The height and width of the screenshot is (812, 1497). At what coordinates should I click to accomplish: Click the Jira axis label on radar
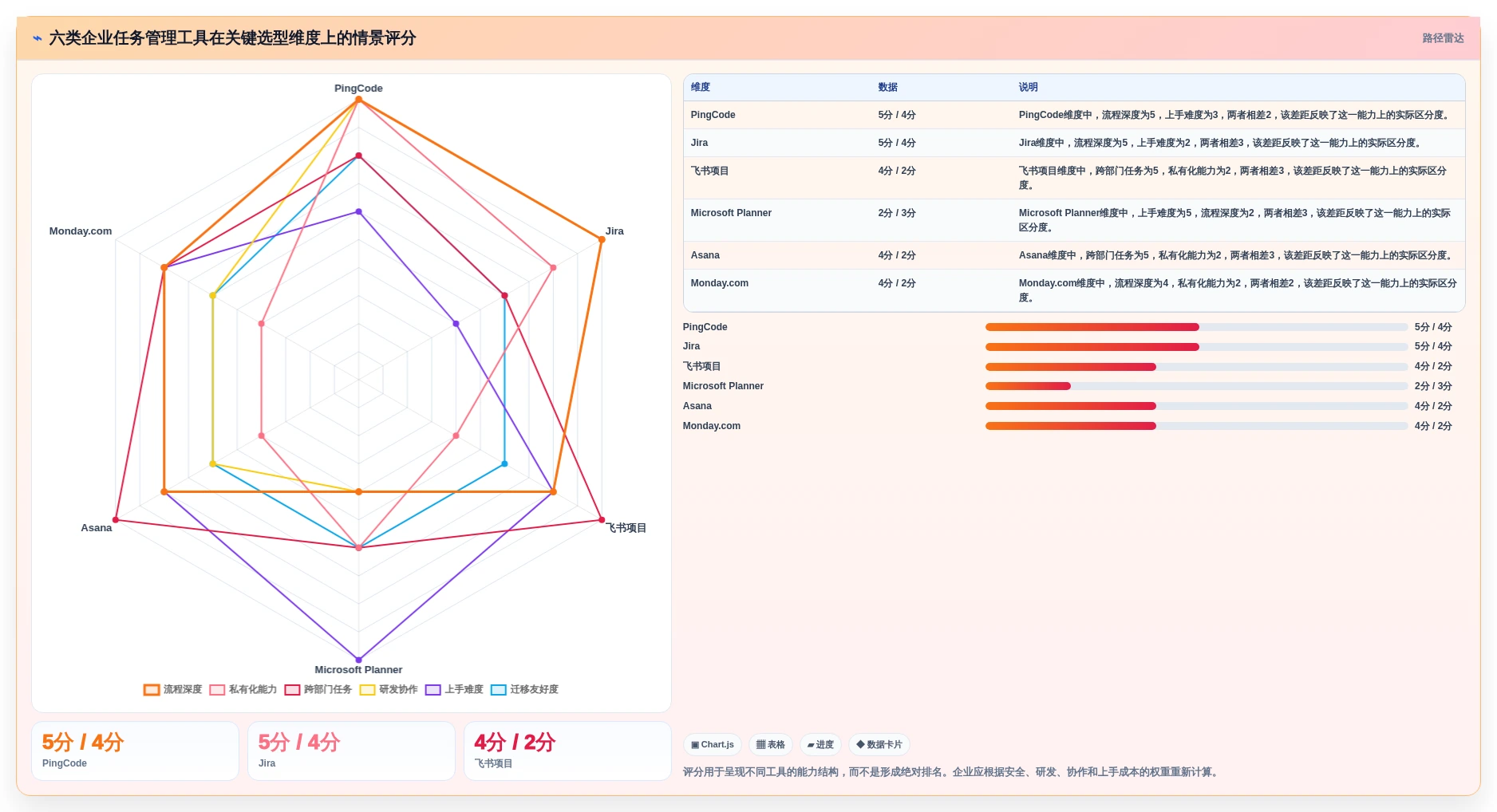[x=614, y=231]
